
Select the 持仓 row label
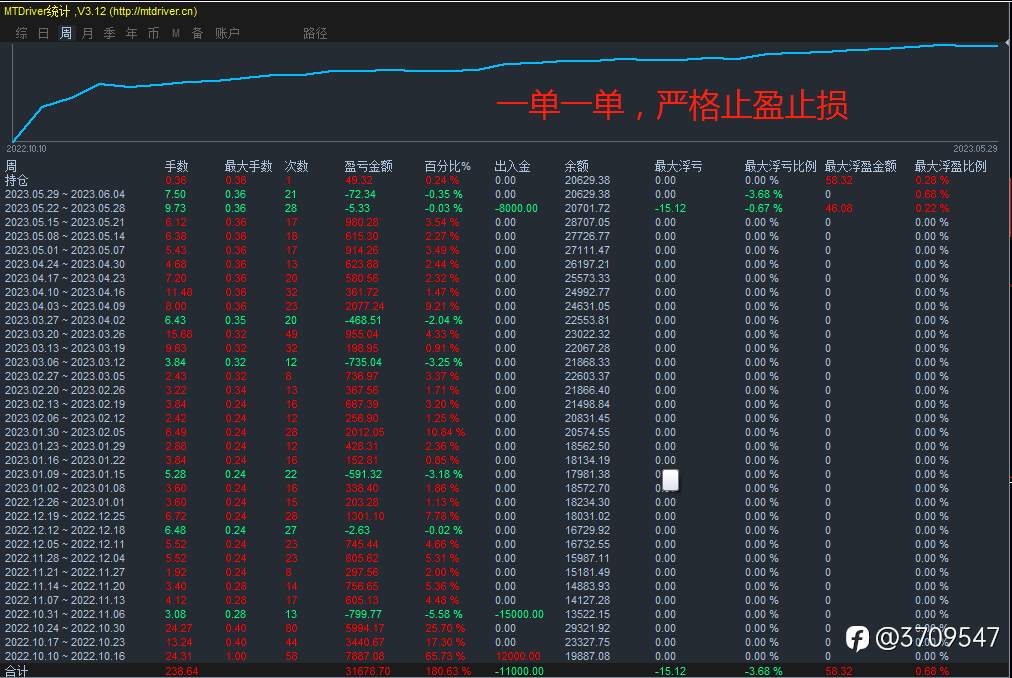point(16,180)
